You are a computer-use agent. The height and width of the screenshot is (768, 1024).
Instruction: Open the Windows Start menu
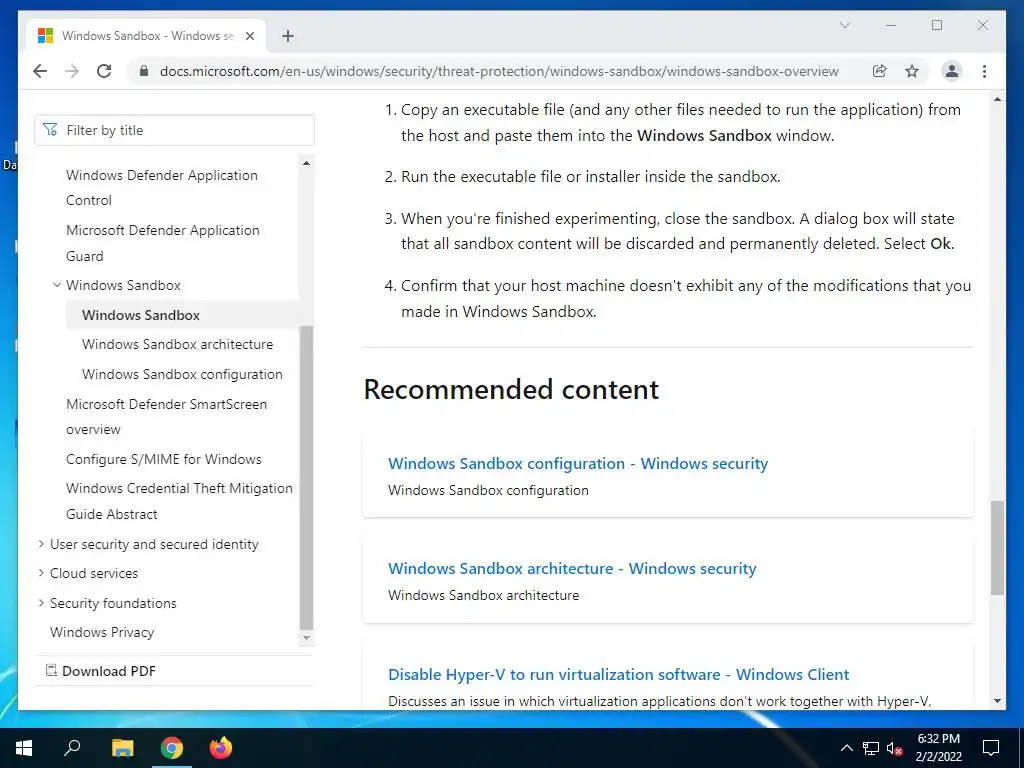24,748
